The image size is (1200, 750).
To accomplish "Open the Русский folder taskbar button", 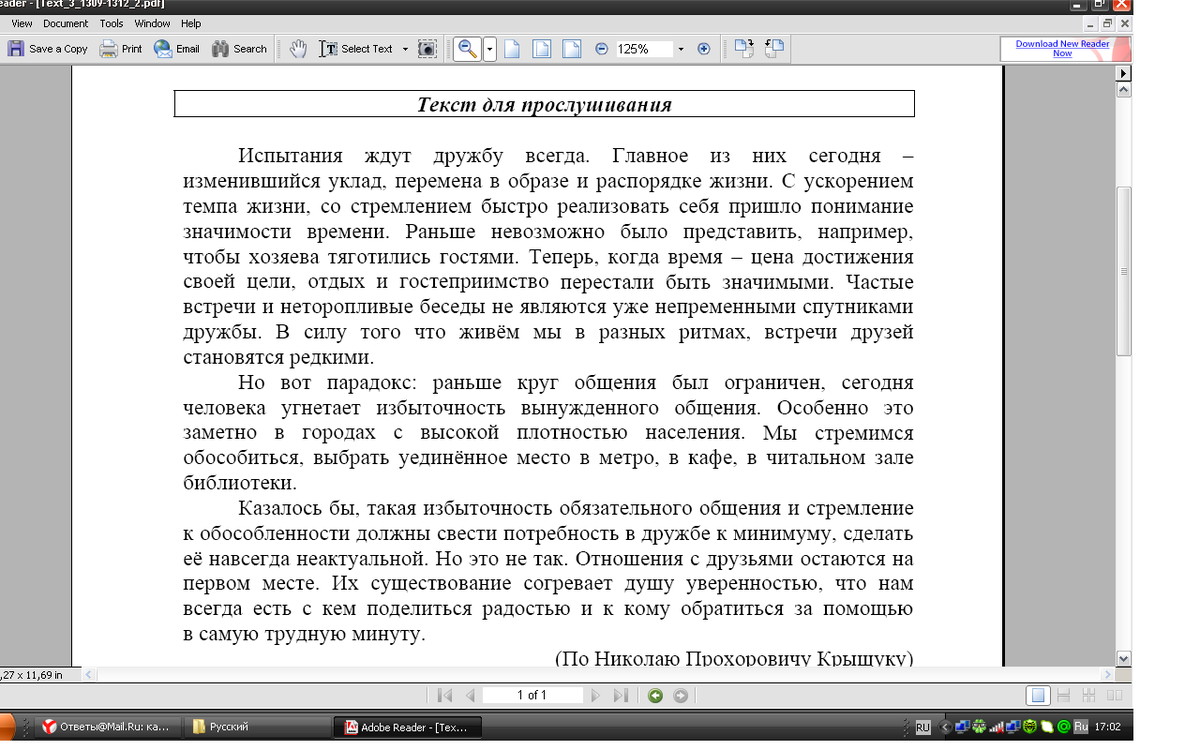I will coord(259,727).
